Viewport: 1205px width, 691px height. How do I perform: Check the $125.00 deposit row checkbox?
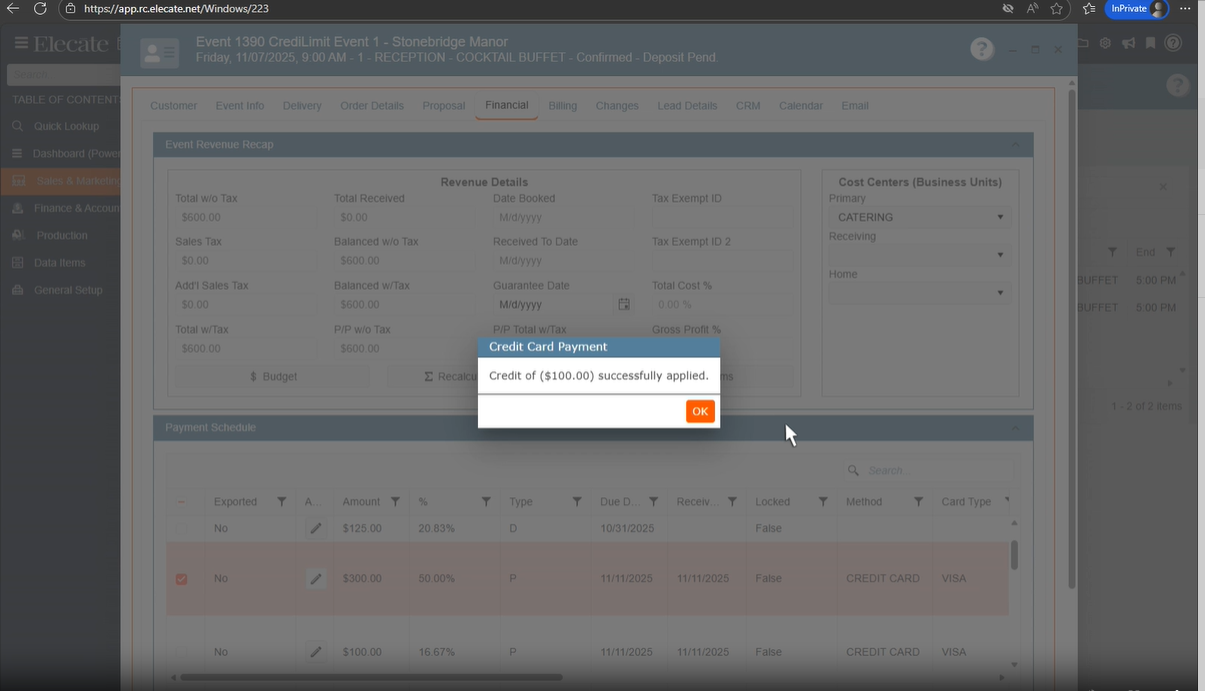tap(181, 528)
